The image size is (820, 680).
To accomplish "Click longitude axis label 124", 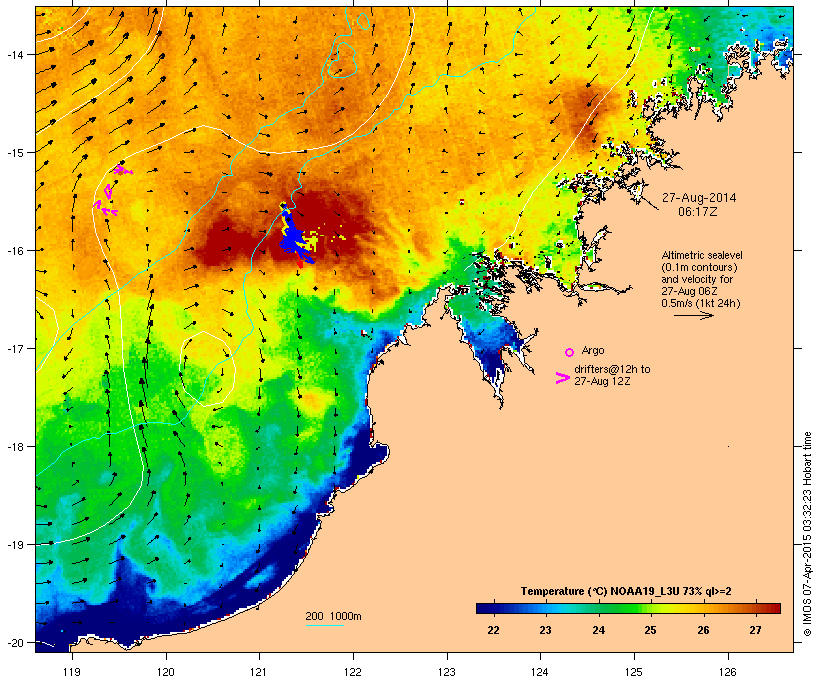I will 540,672.
